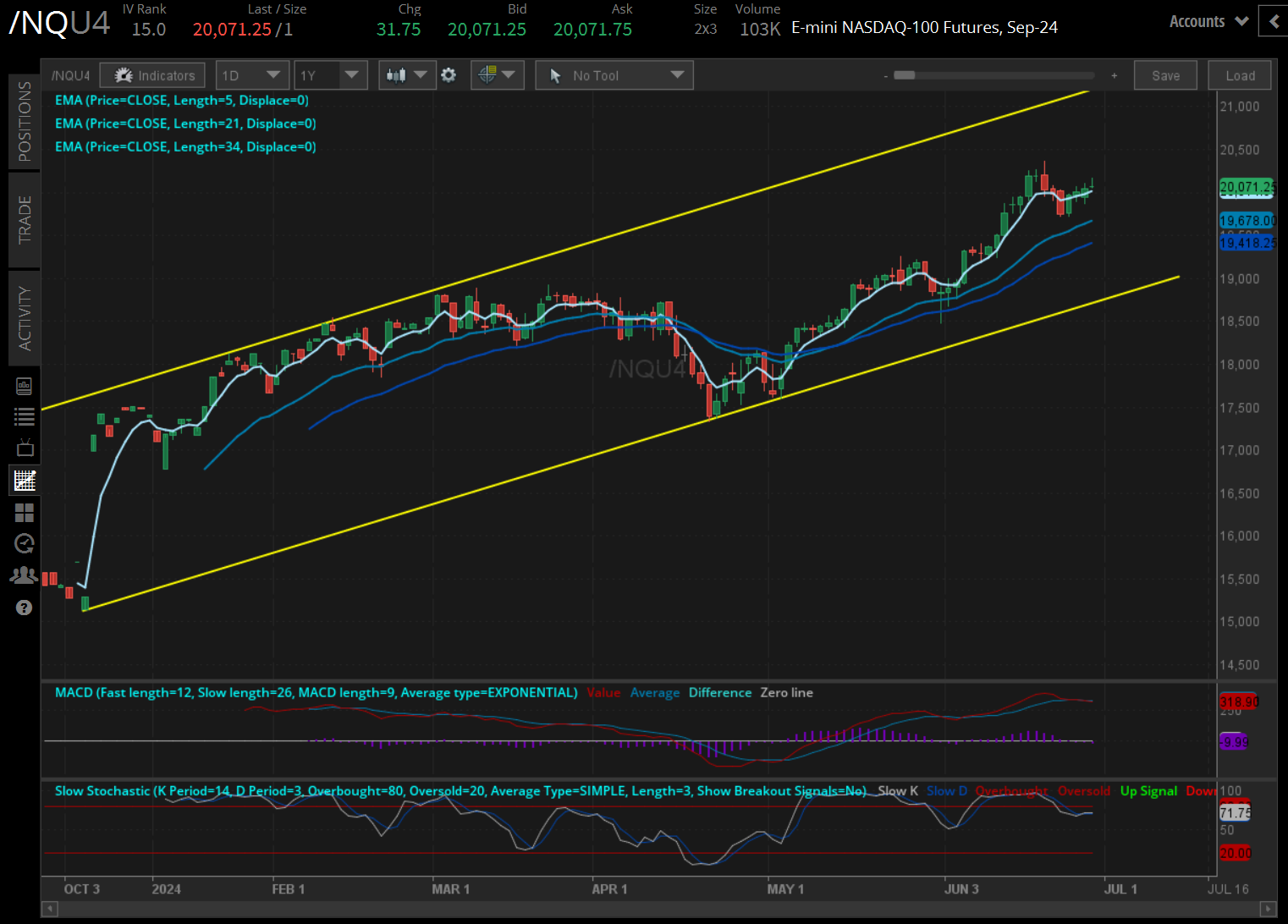The image size is (1288, 924).
Task: Toggle the Slow K plot visibility
Action: (x=897, y=790)
